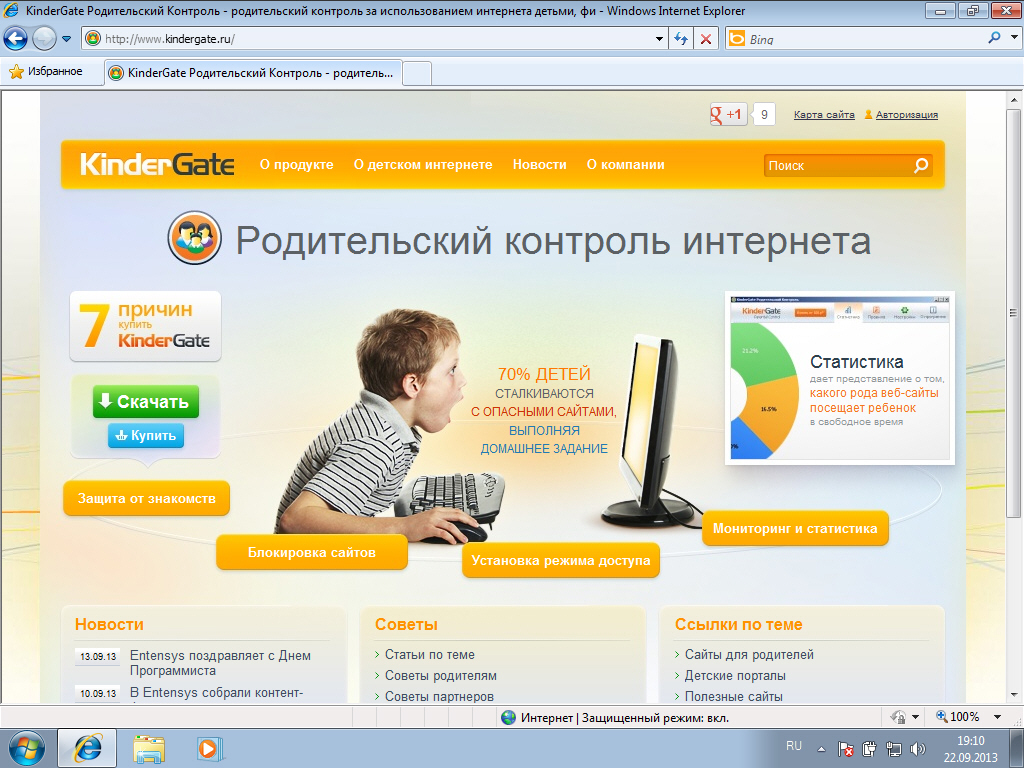Click the RU language indicator
This screenshot has width=1024, height=768.
(793, 746)
